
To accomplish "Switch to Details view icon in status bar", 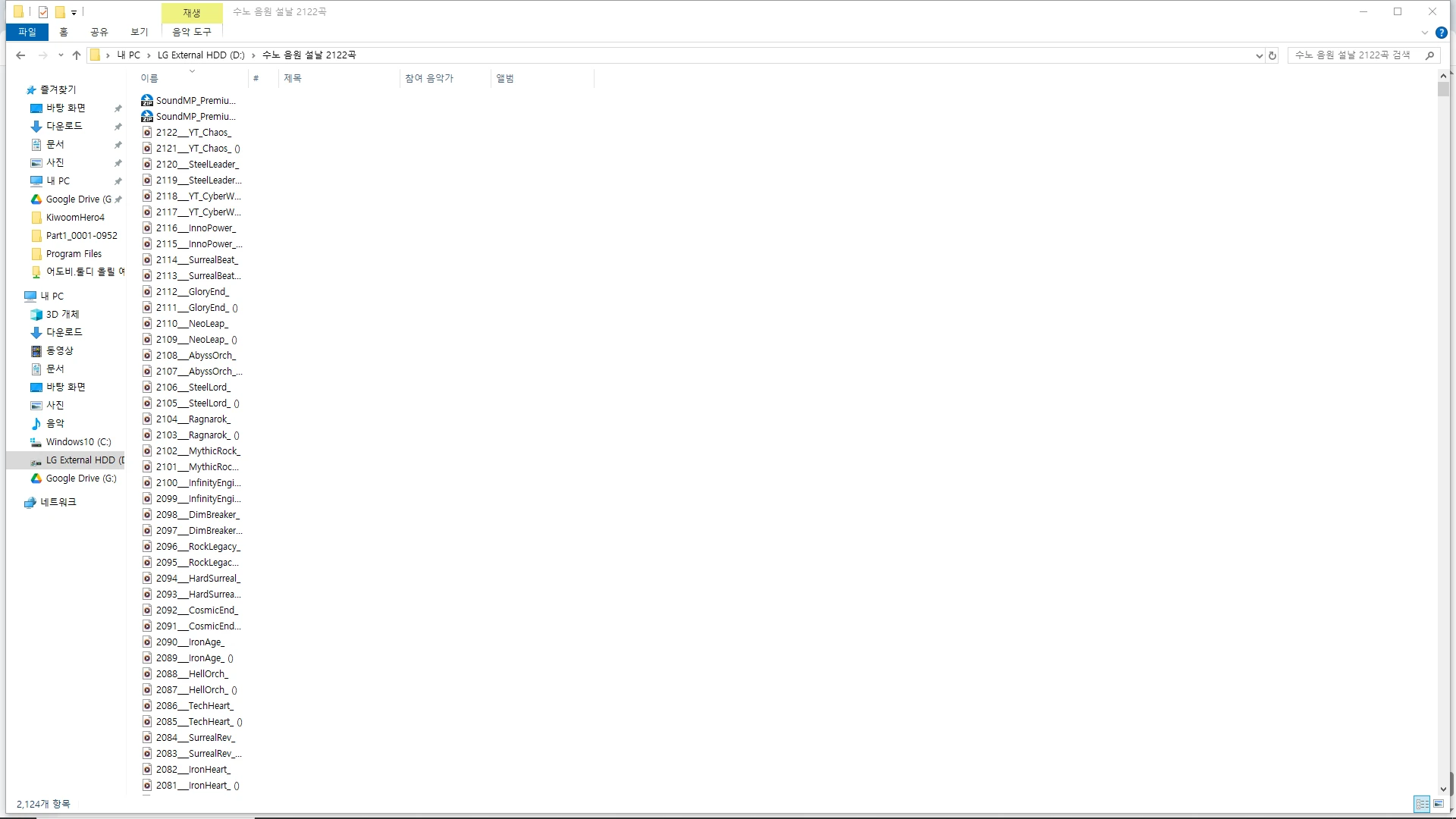I will tap(1422, 804).
